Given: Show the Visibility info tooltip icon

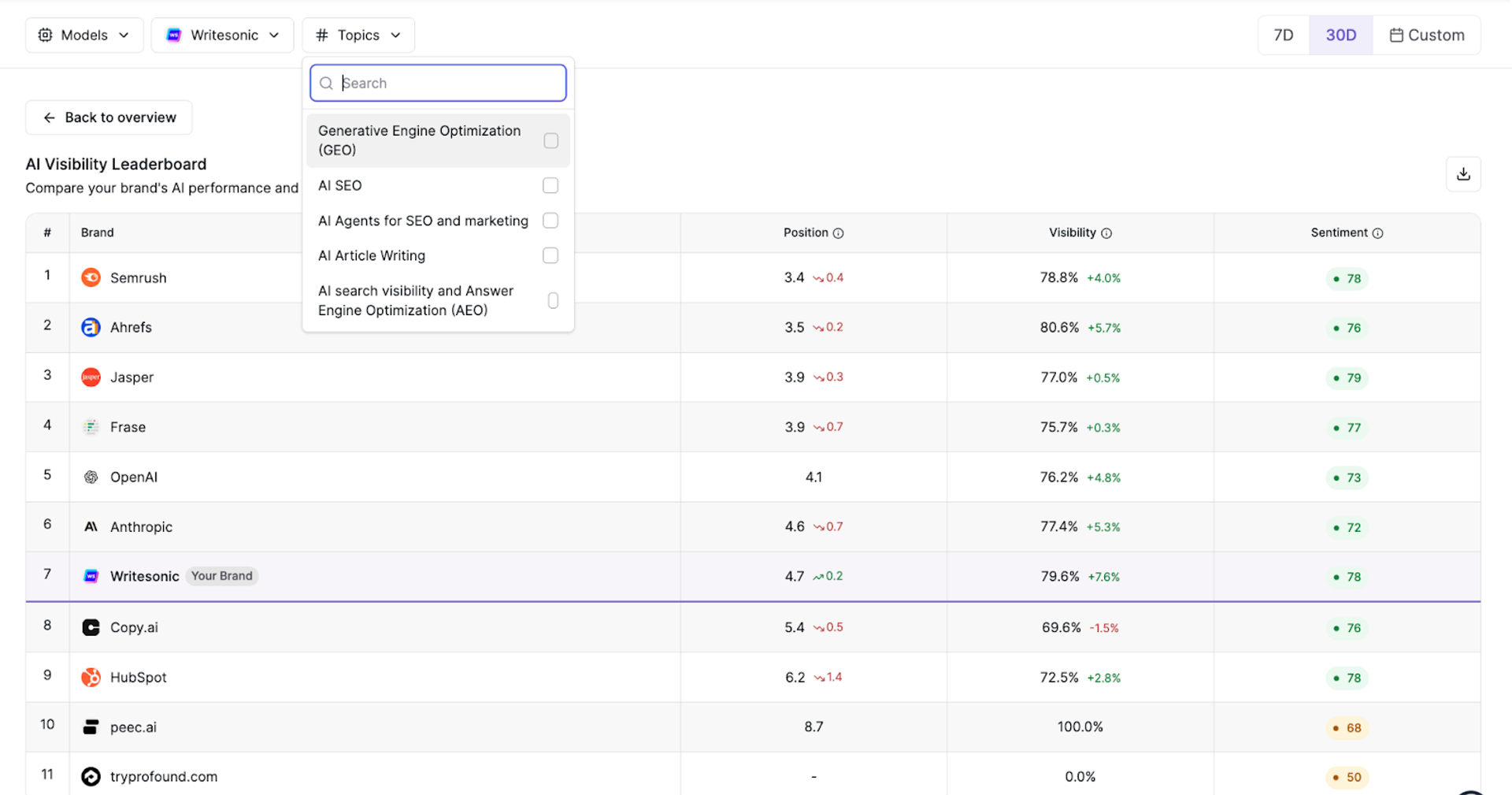Looking at the screenshot, I should (x=1106, y=233).
